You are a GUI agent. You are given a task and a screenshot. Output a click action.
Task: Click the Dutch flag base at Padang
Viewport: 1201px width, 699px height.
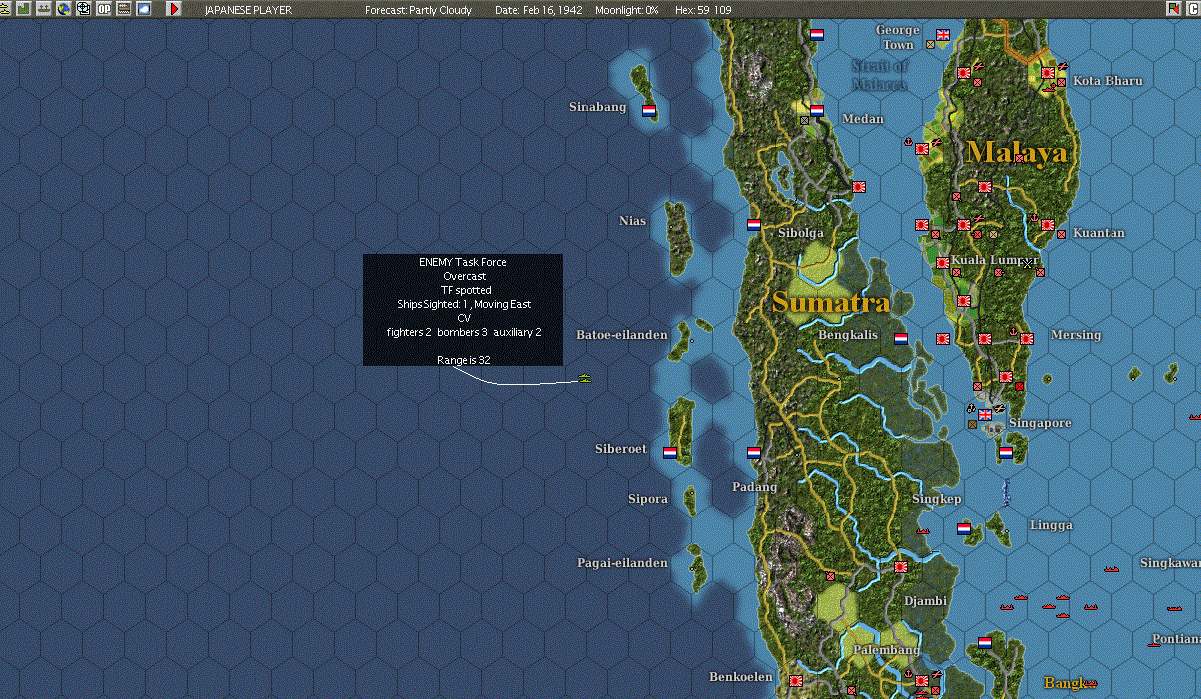[x=754, y=452]
